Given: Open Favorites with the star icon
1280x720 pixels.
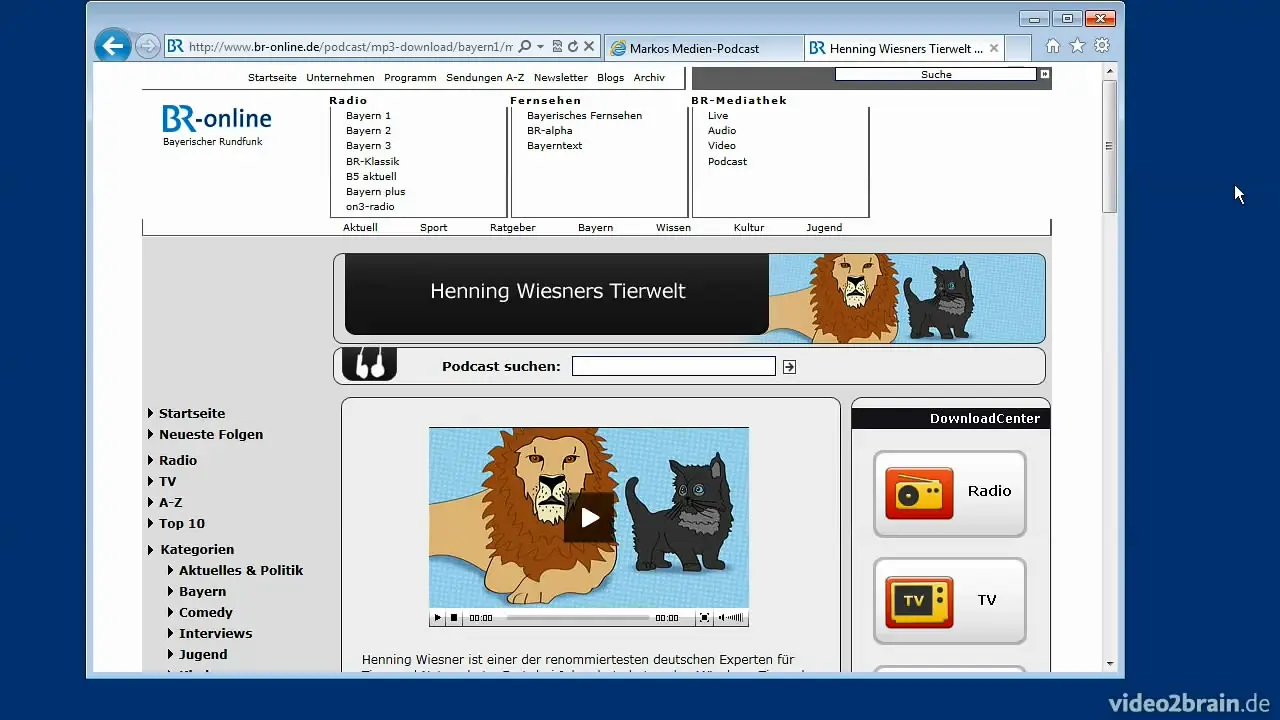Looking at the screenshot, I should click(1077, 46).
